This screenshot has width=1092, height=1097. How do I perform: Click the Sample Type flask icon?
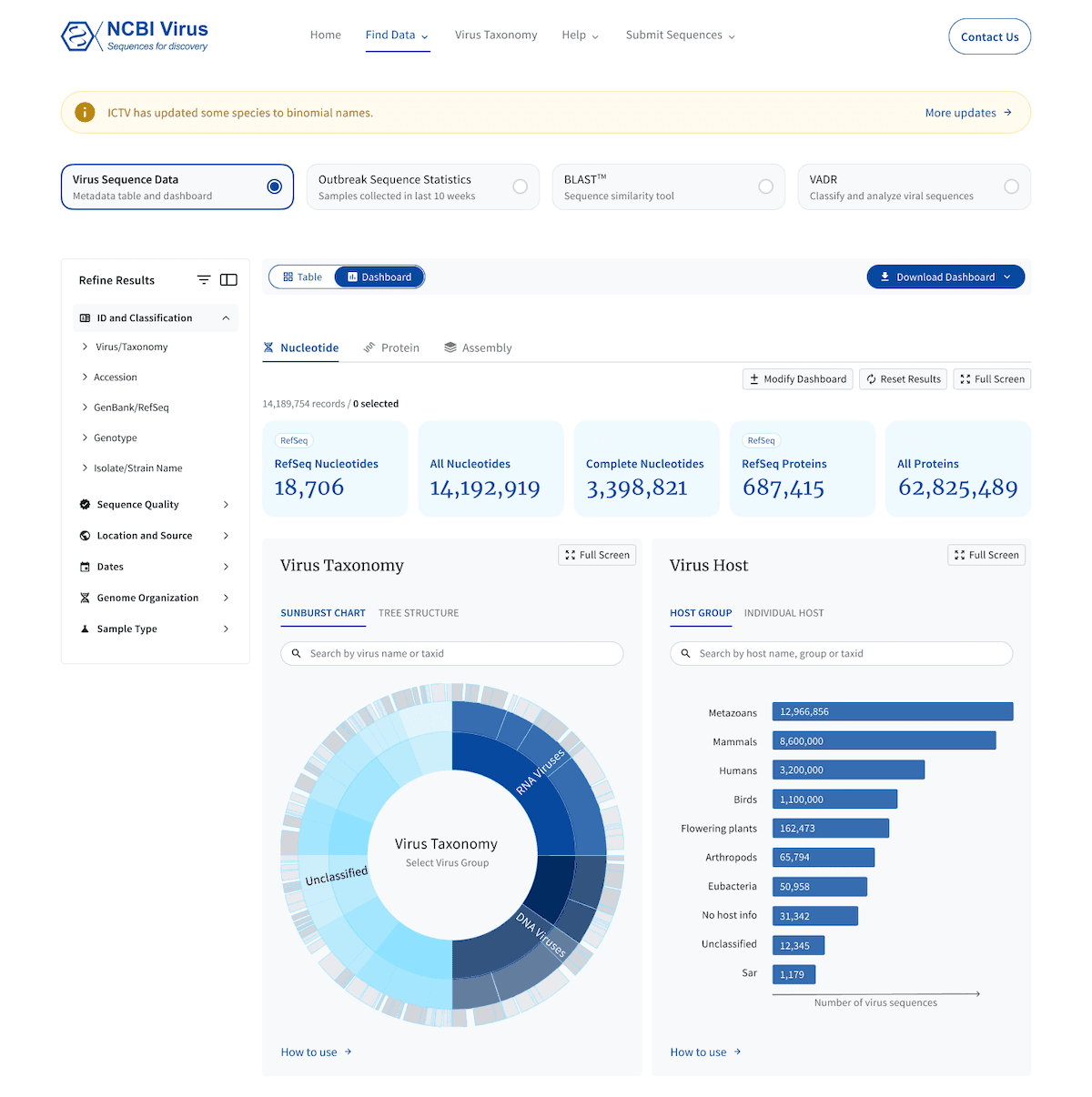[85, 629]
